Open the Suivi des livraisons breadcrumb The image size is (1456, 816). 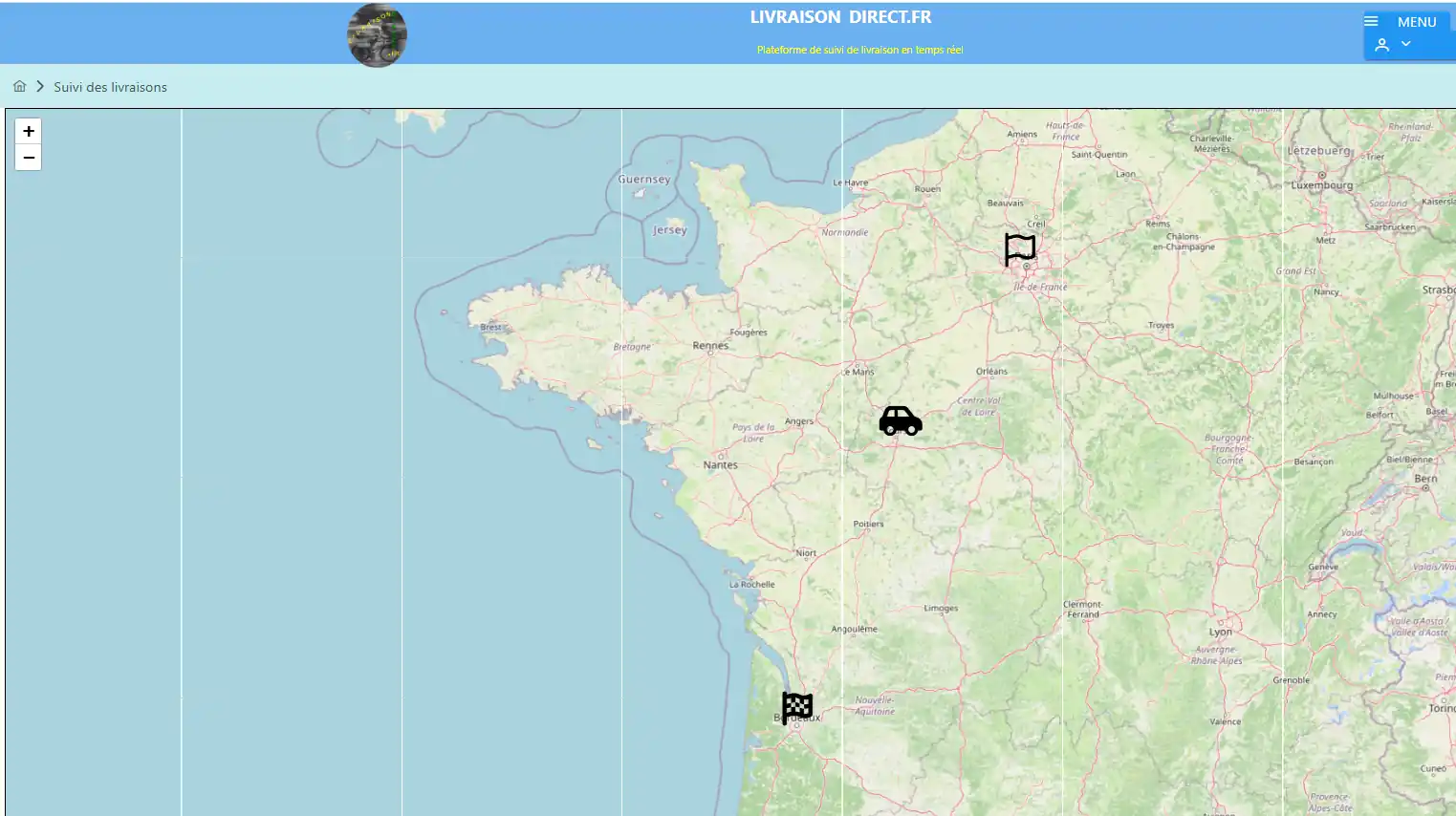click(110, 87)
